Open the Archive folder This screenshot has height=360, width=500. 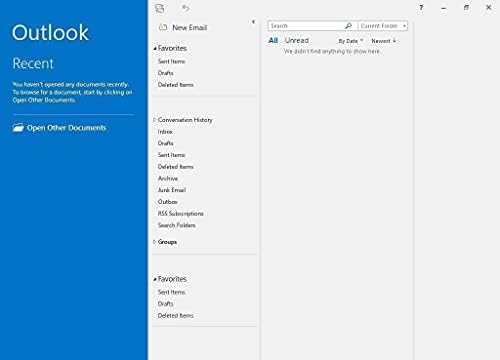coord(168,178)
